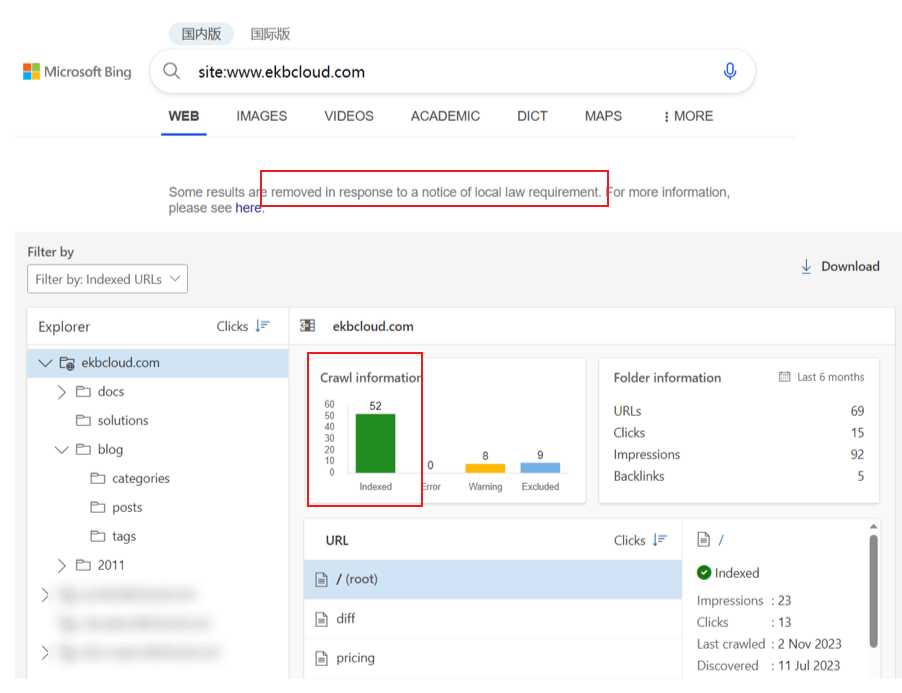Click the posts folder icon

click(98, 507)
